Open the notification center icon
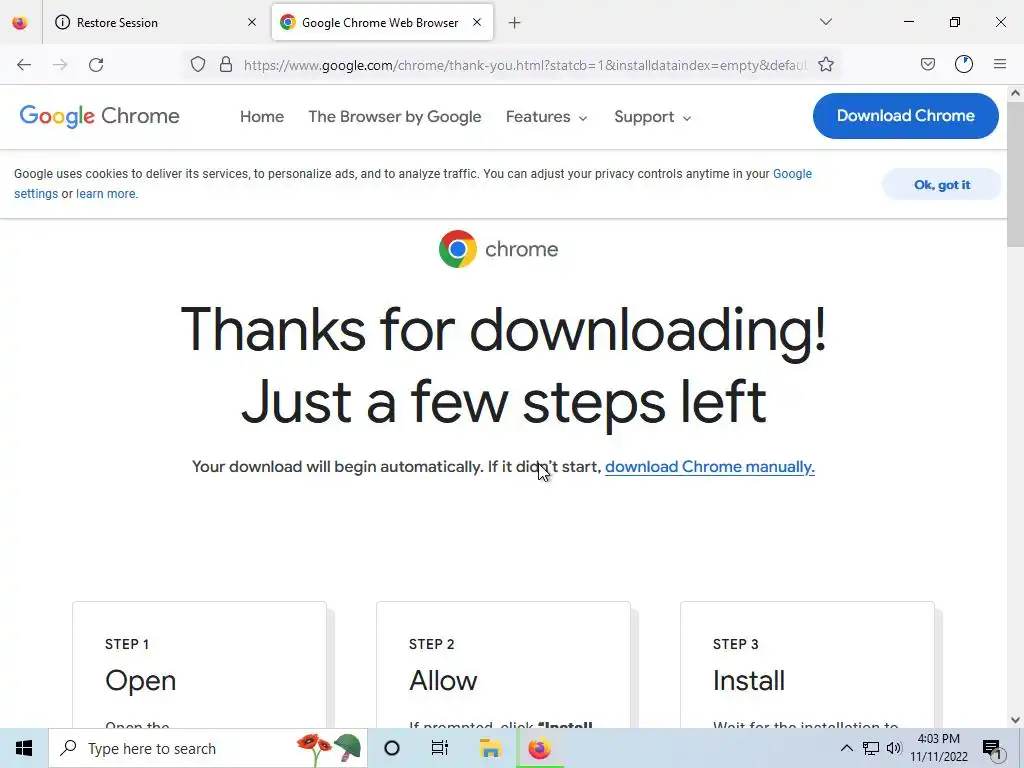The height and width of the screenshot is (768, 1024). point(993,748)
